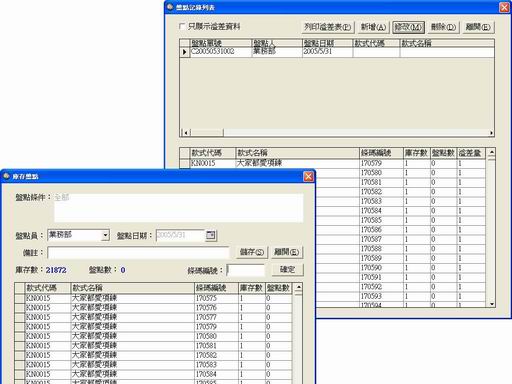Click right arrow of record list horizontal scrollbar
512x384 pixels.
click(x=491, y=133)
